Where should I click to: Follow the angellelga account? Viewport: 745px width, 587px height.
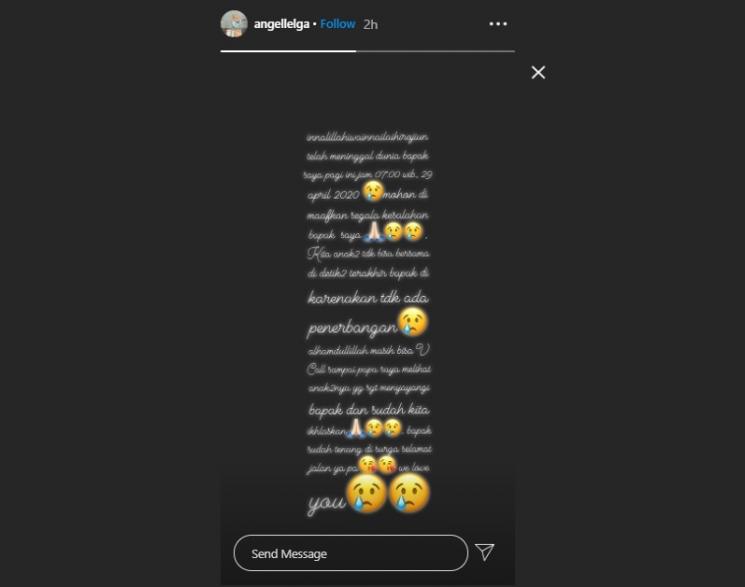click(337, 24)
